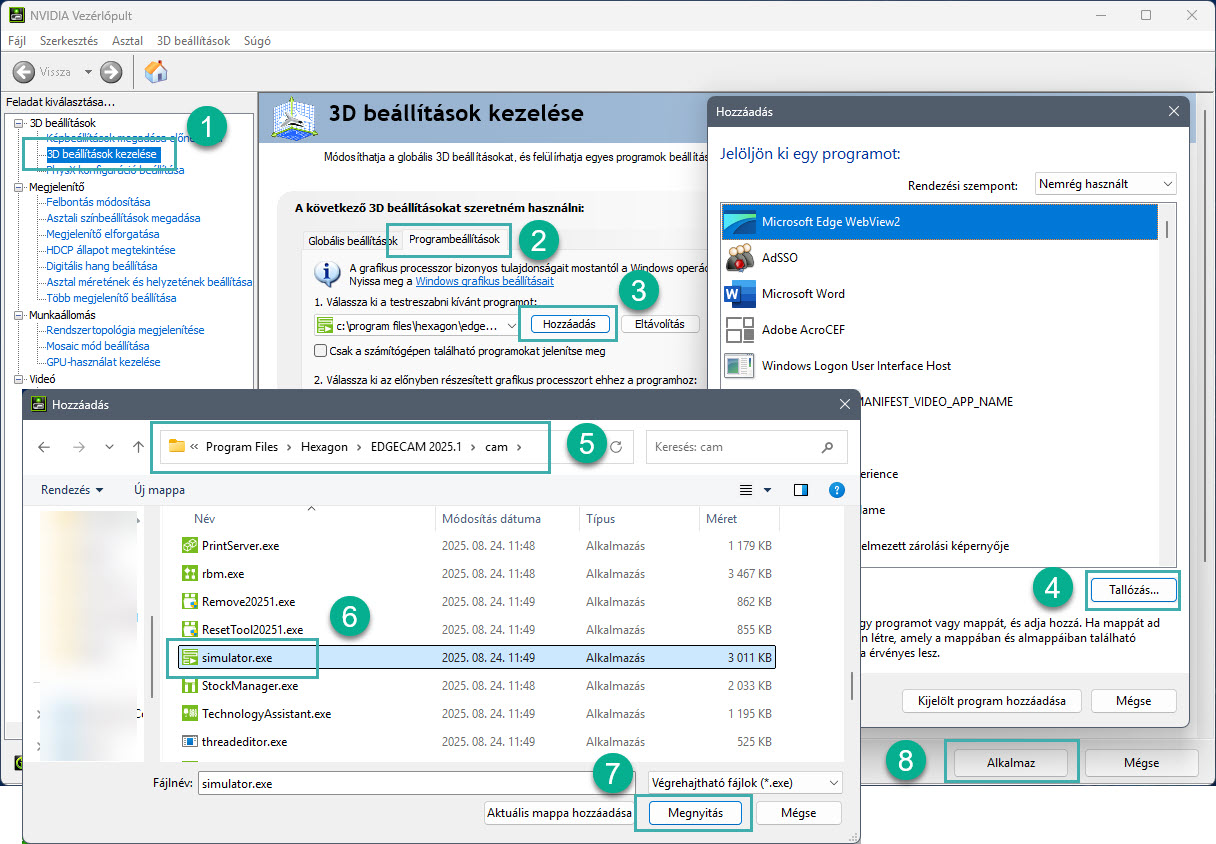
Task: Toggle the preview pane icon
Action: click(x=800, y=490)
